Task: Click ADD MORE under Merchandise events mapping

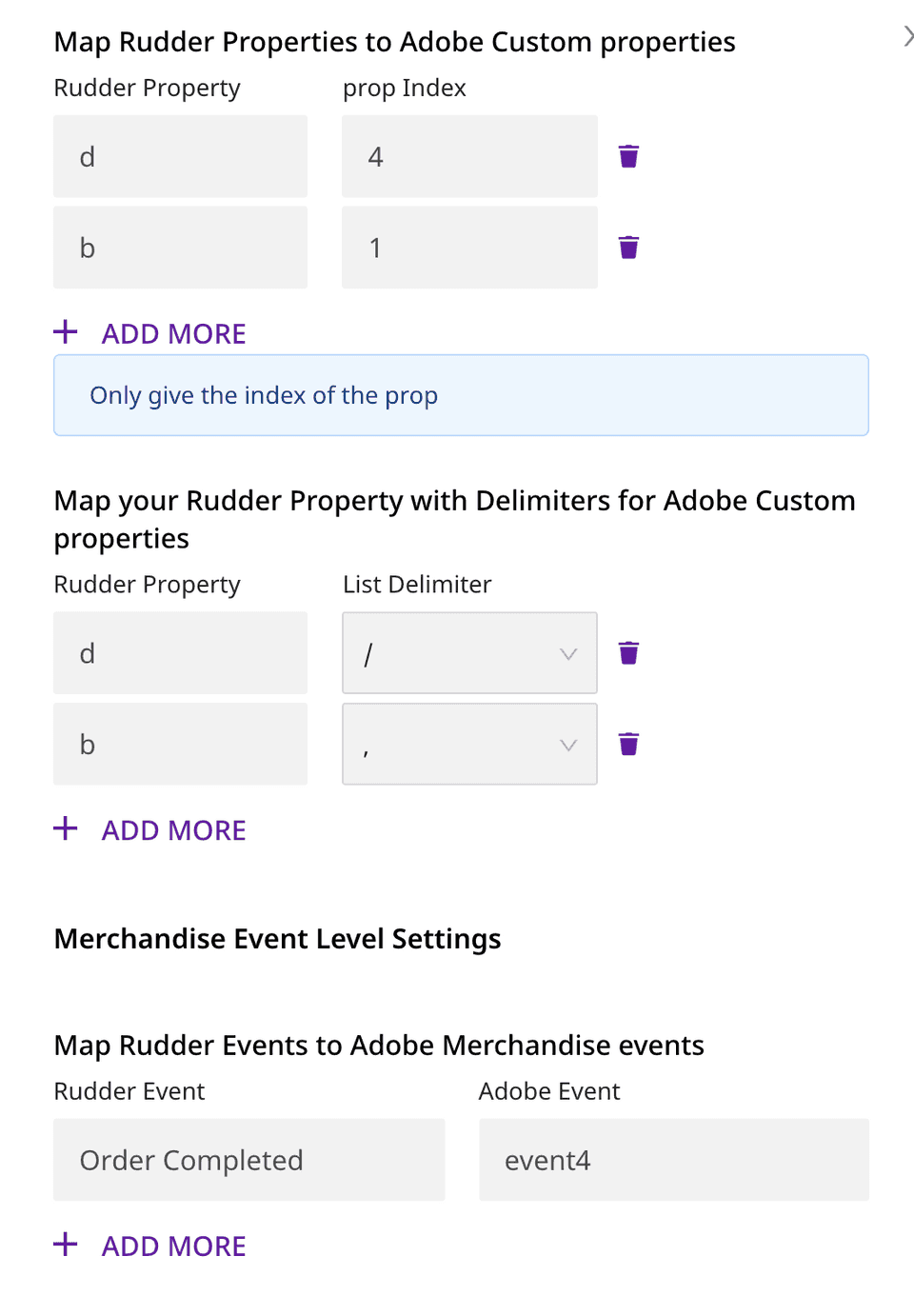Action: click(x=173, y=1246)
